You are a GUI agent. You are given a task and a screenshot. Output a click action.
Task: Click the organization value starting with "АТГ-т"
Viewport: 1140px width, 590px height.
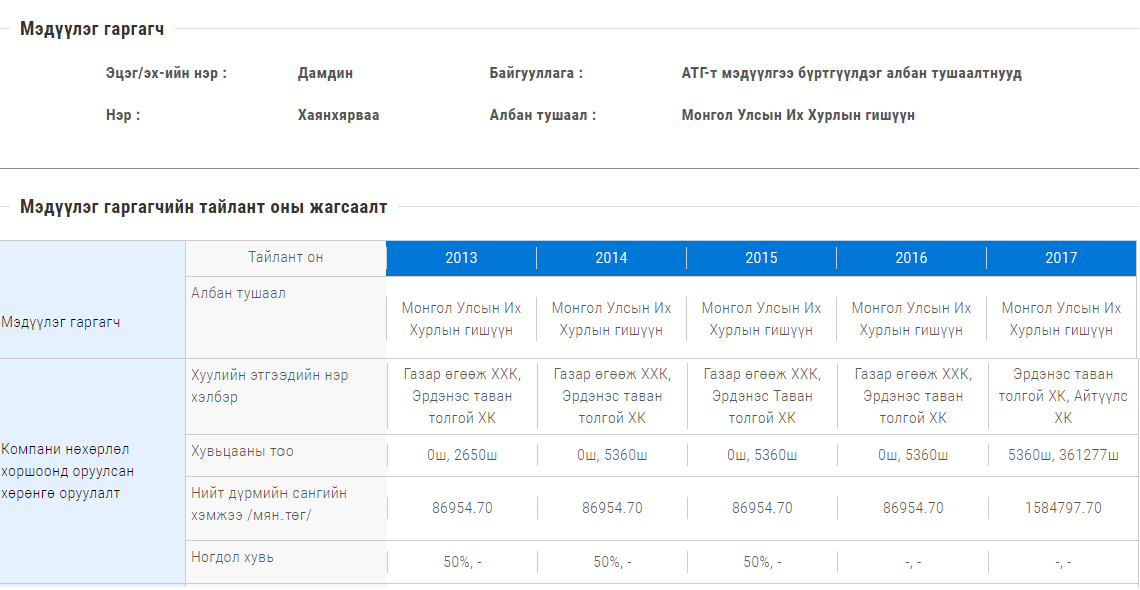[851, 73]
